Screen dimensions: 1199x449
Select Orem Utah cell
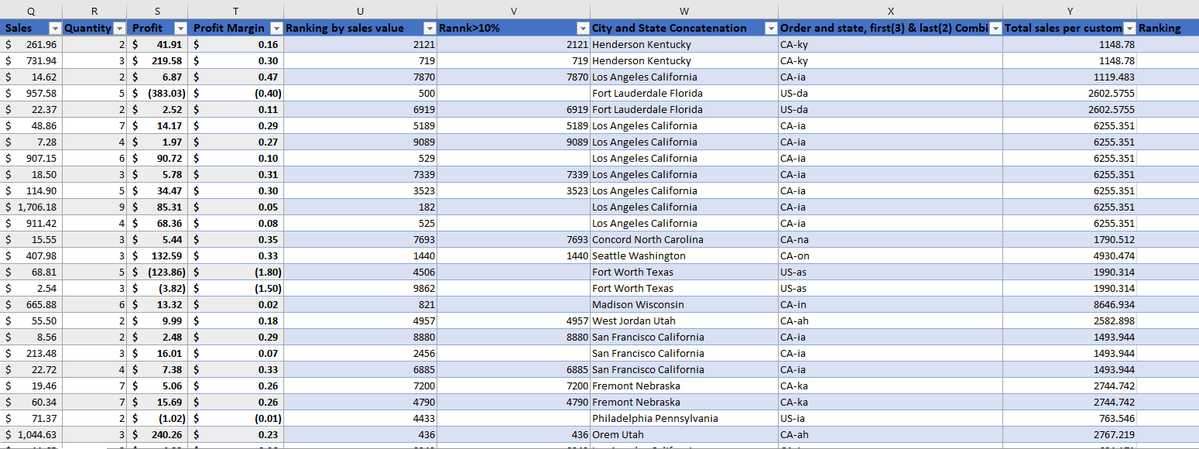[x=684, y=434]
